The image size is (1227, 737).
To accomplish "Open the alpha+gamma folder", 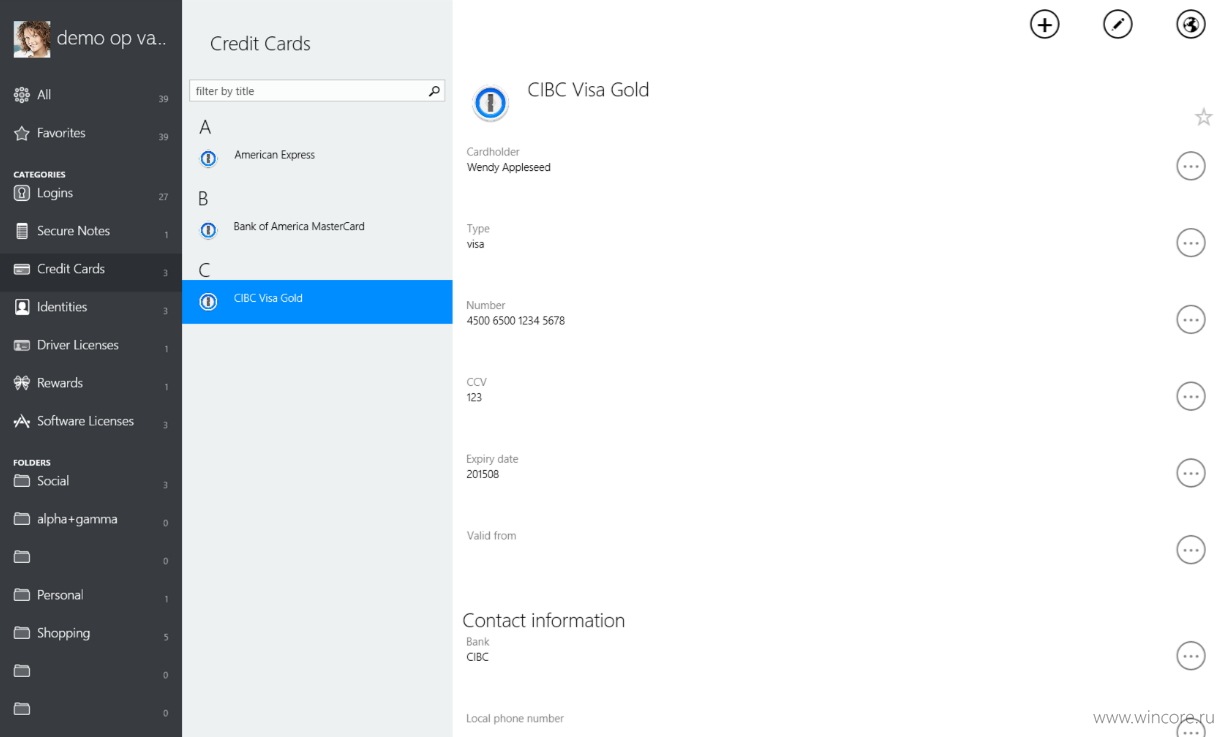I will pos(90,519).
